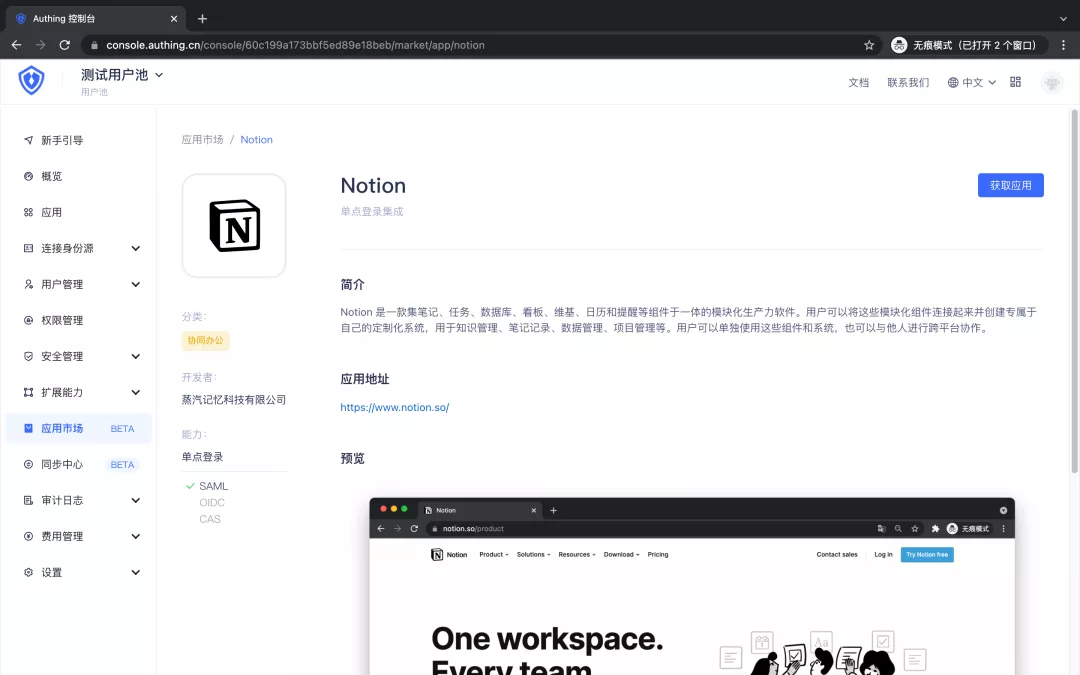The image size is (1080, 675).
Task: Expand the 费用管理 submenu chevron
Action: pos(136,536)
